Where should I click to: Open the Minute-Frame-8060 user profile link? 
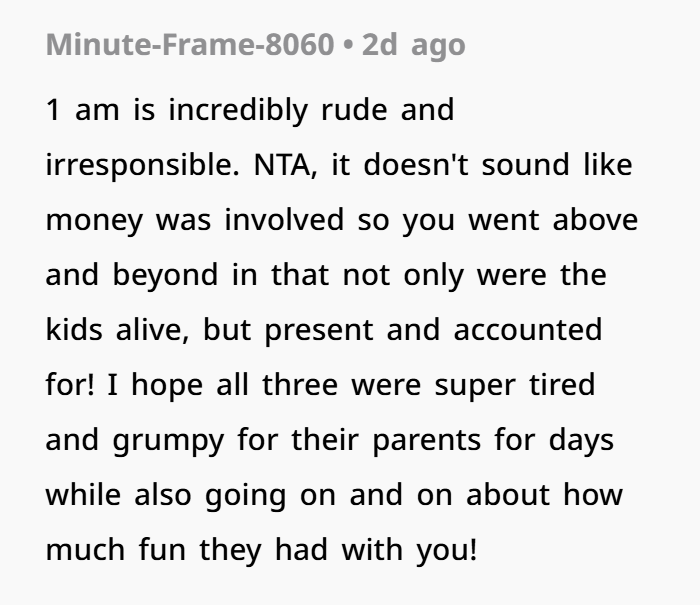[190, 45]
